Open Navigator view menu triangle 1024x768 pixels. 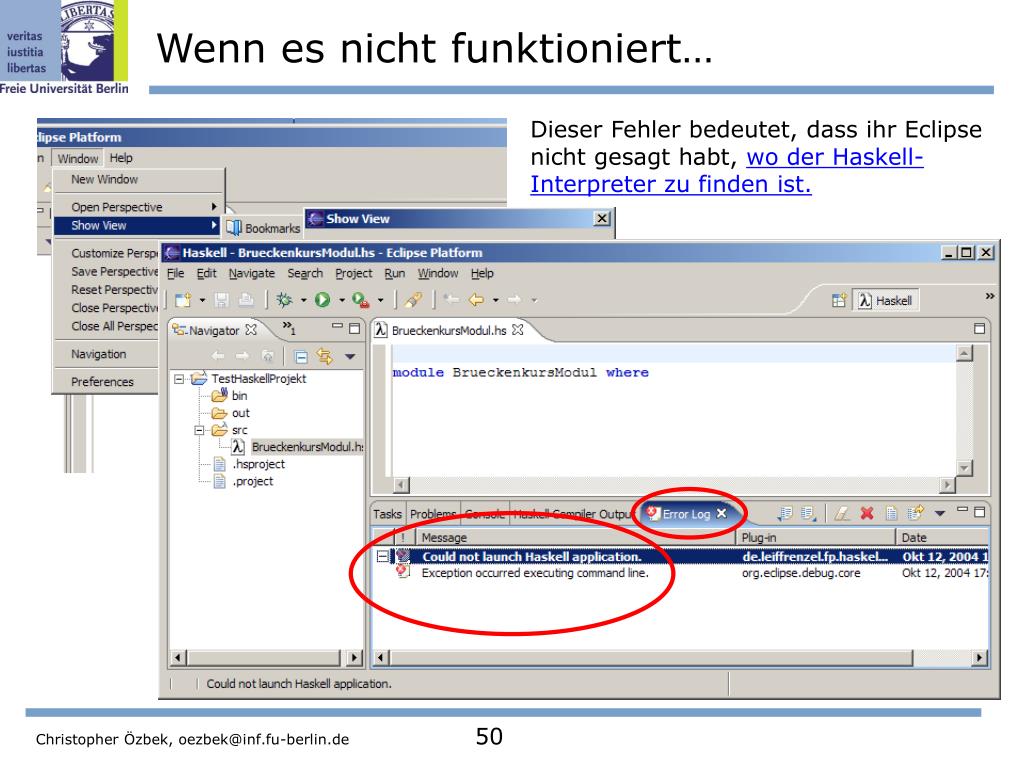[x=350, y=357]
